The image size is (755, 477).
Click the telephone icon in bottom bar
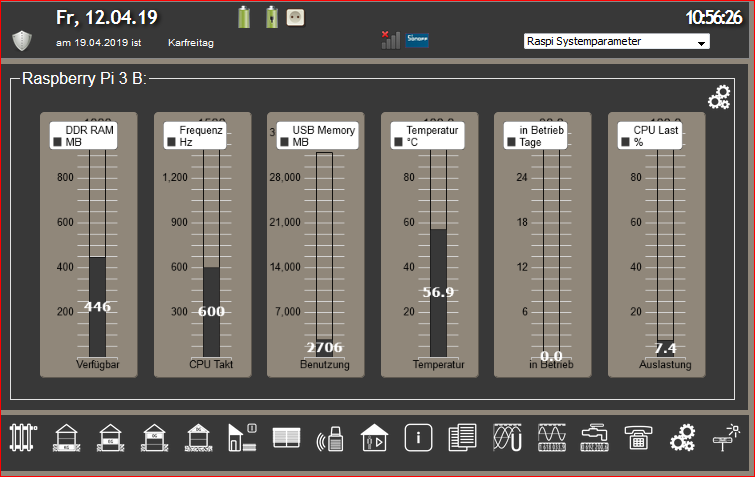coord(637,437)
